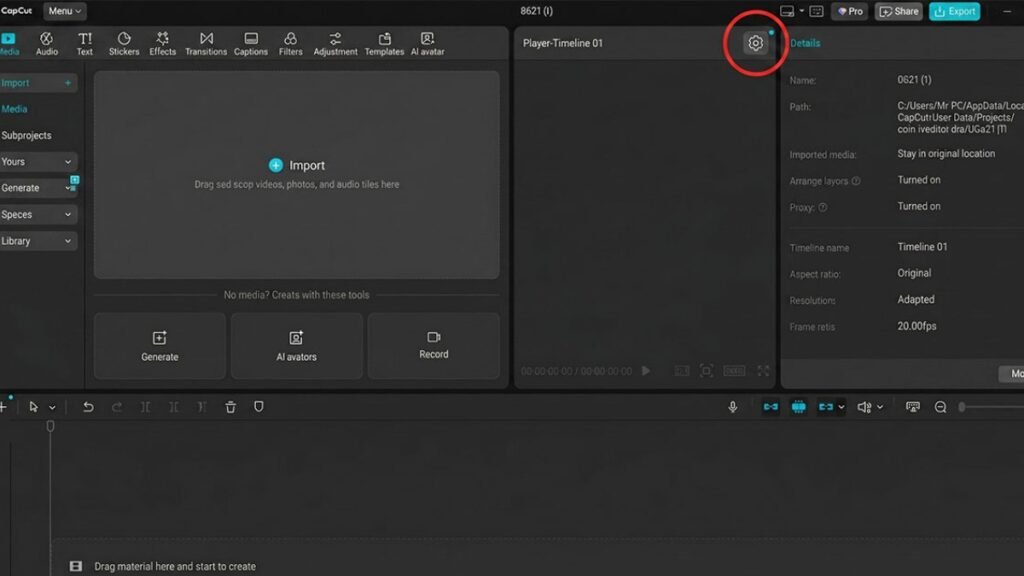Viewport: 1024px width, 576px height.
Task: Open the linkage options dropdown arrow
Action: point(841,408)
